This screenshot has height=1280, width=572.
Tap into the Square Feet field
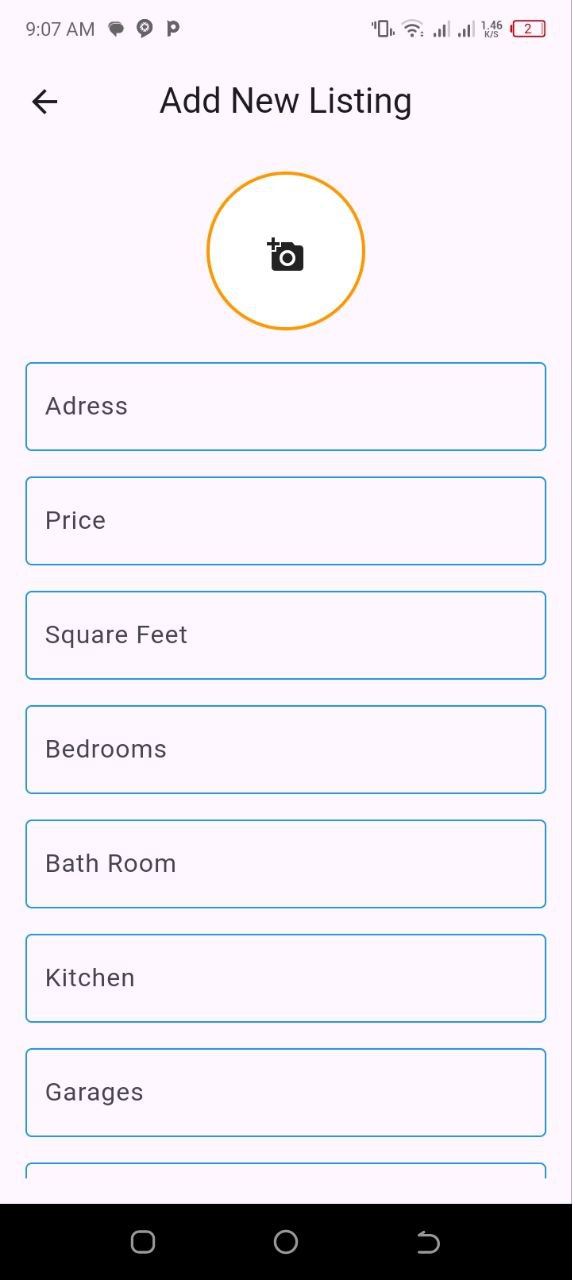(x=286, y=635)
